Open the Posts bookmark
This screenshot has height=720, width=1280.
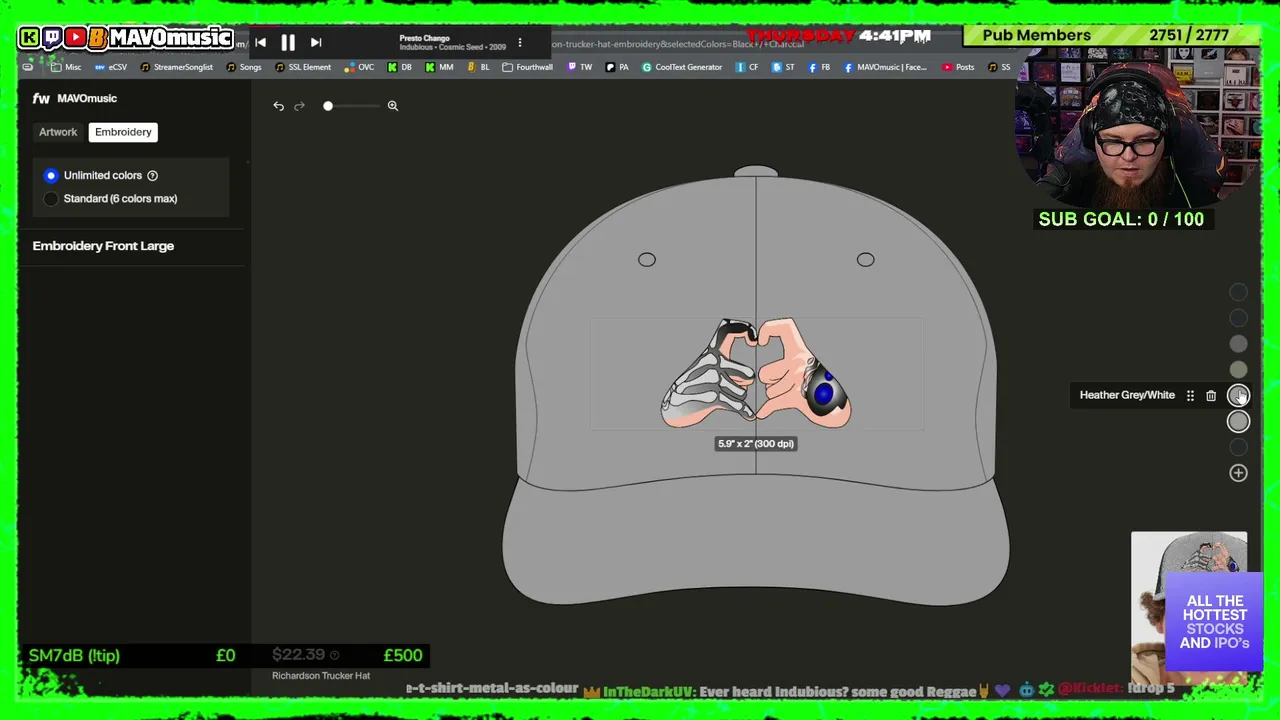click(x=958, y=67)
